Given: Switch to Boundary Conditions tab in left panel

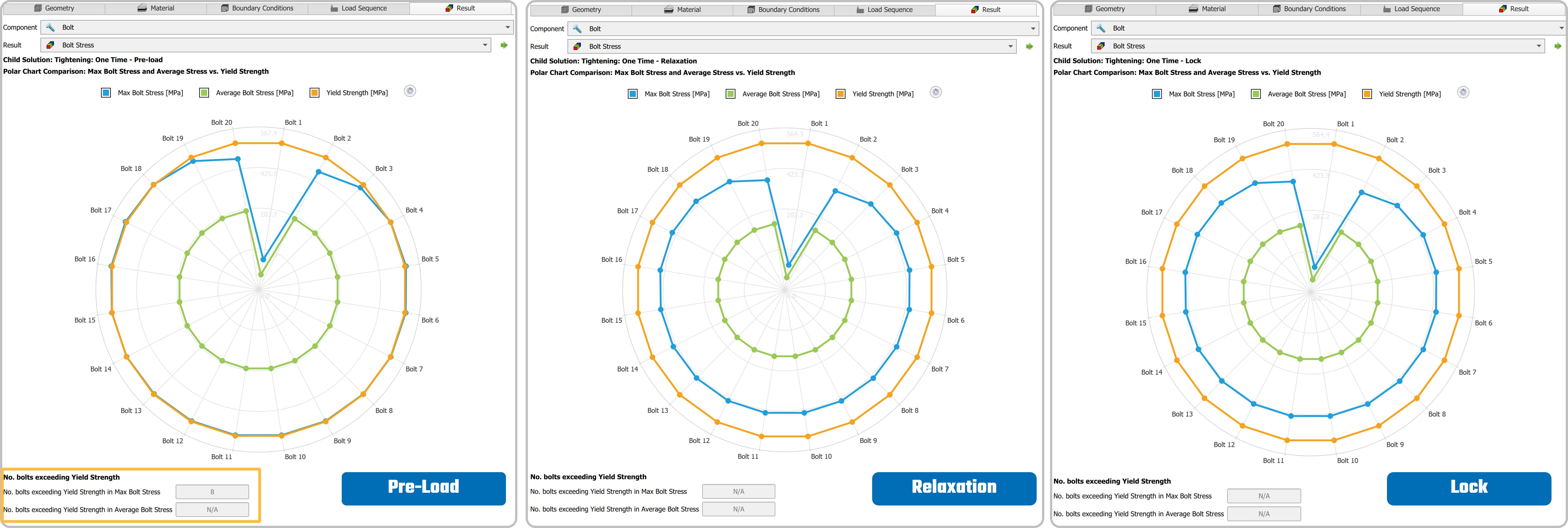Looking at the screenshot, I should [256, 9].
